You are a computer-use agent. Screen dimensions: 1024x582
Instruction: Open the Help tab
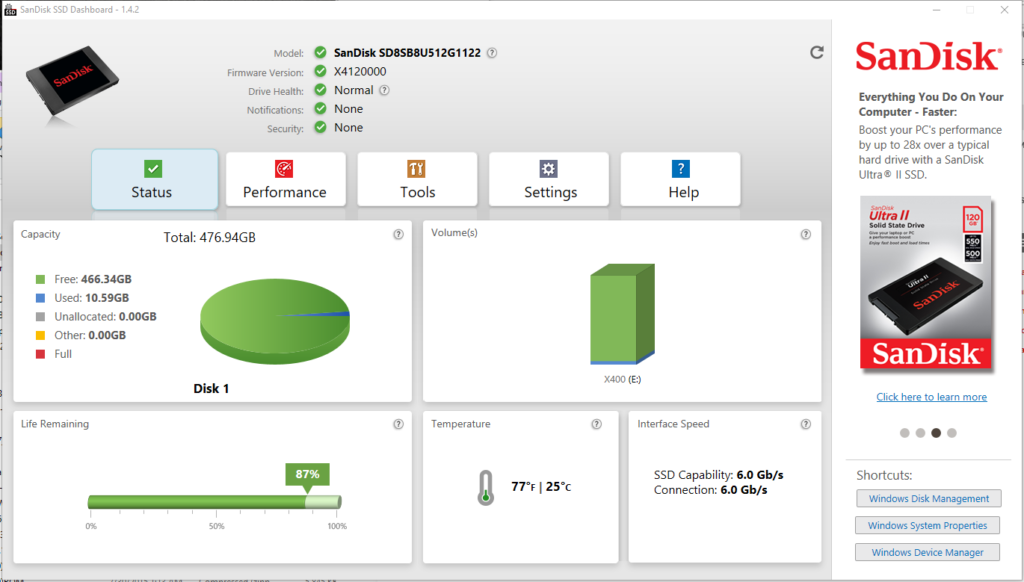coord(680,179)
